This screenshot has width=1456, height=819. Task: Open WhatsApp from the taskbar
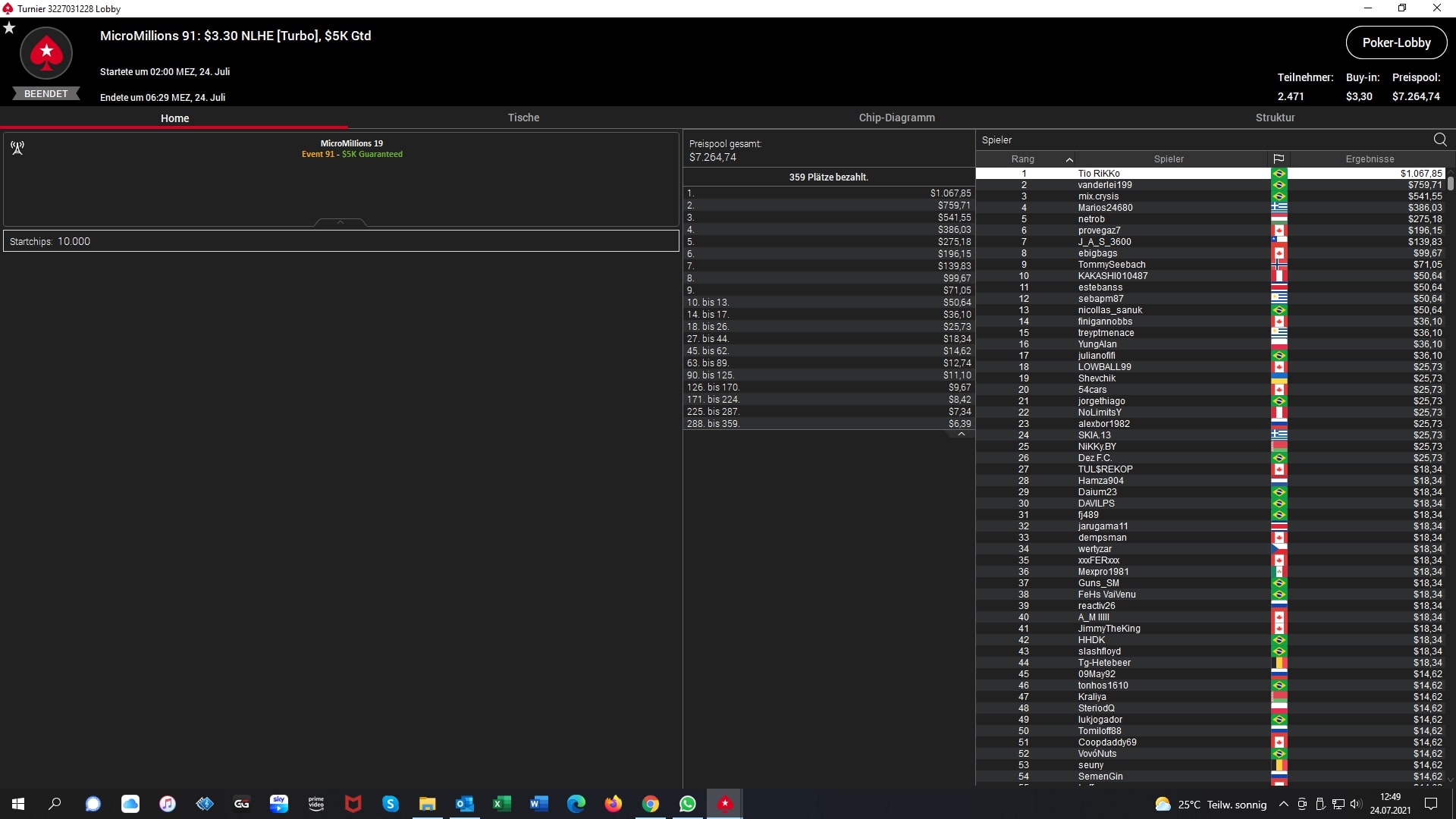[x=688, y=804]
